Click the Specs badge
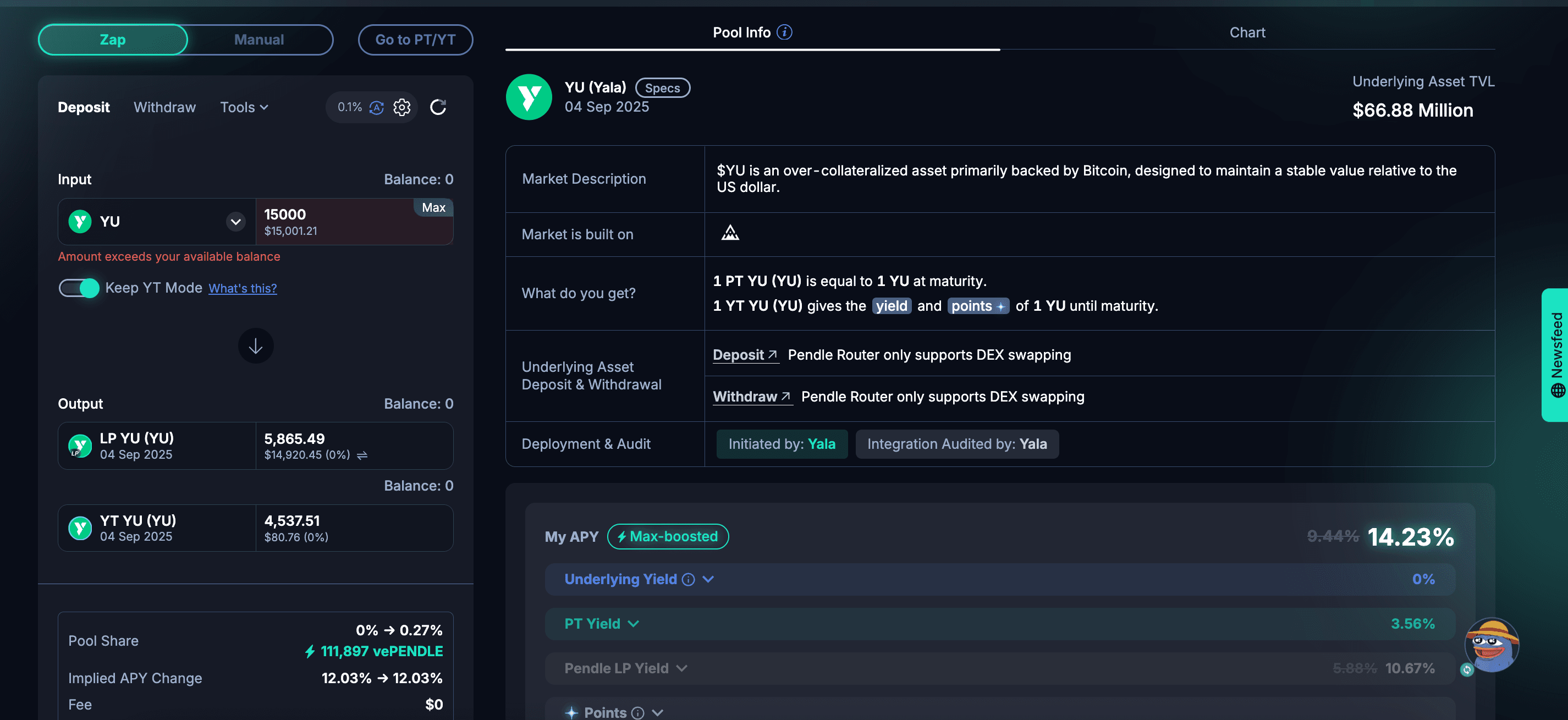Screen dimensions: 1568x720 pyautogui.click(x=662, y=87)
